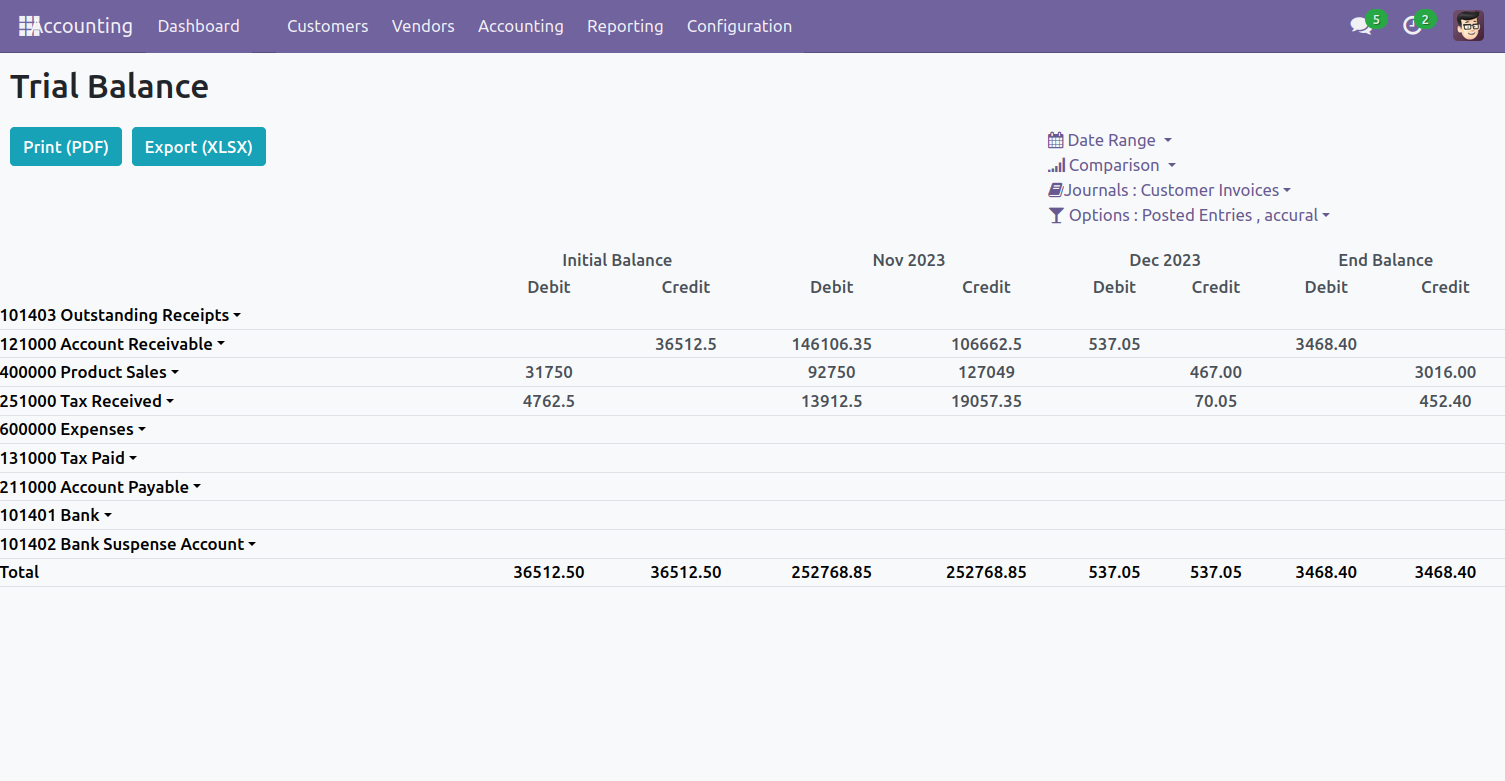The height and width of the screenshot is (781, 1505).
Task: Open the chat messages icon
Action: pyautogui.click(x=1361, y=26)
